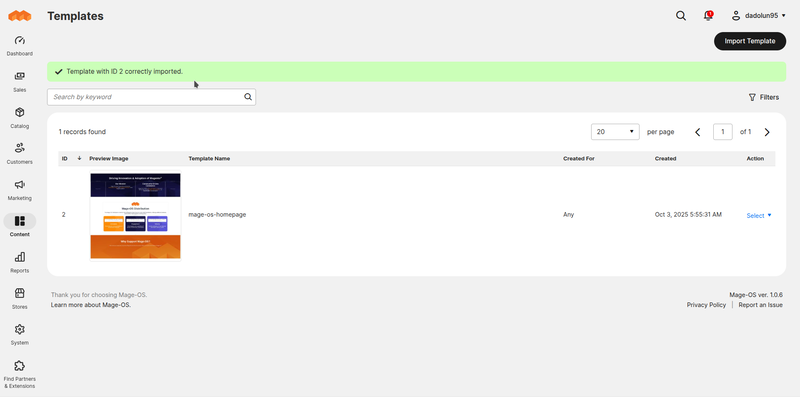Click the Mage-OS orange logo
Screen dimensions: 800x397
tap(19, 16)
